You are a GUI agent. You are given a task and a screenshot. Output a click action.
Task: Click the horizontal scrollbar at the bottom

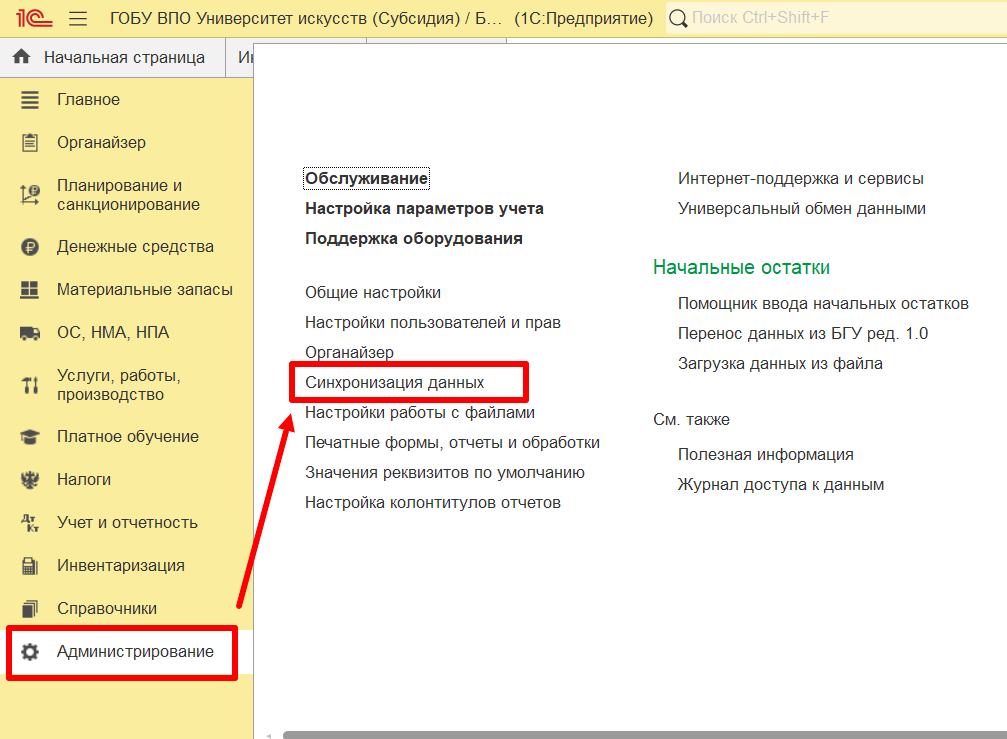pyautogui.click(x=640, y=734)
